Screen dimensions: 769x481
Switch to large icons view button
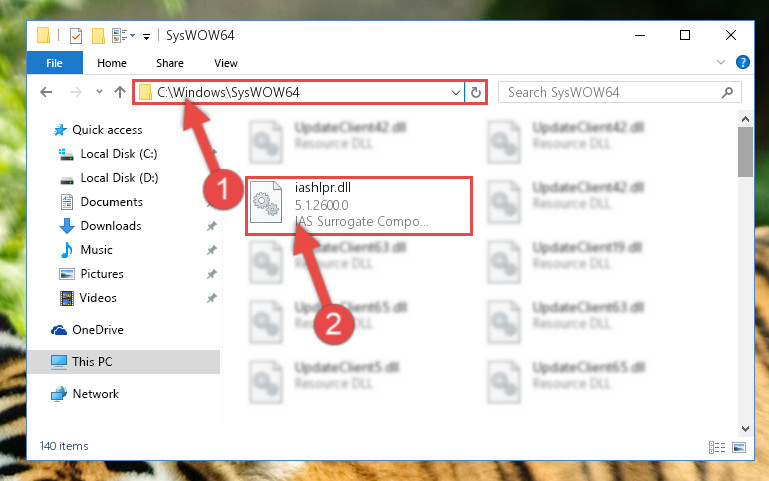pyautogui.click(x=739, y=447)
